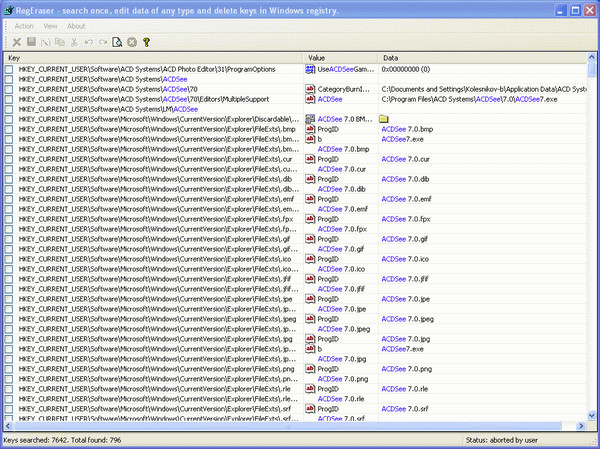Screen dimensions: 600x449
Task: Click the vertical scrollbar down arrow
Action: (x=592, y=415)
